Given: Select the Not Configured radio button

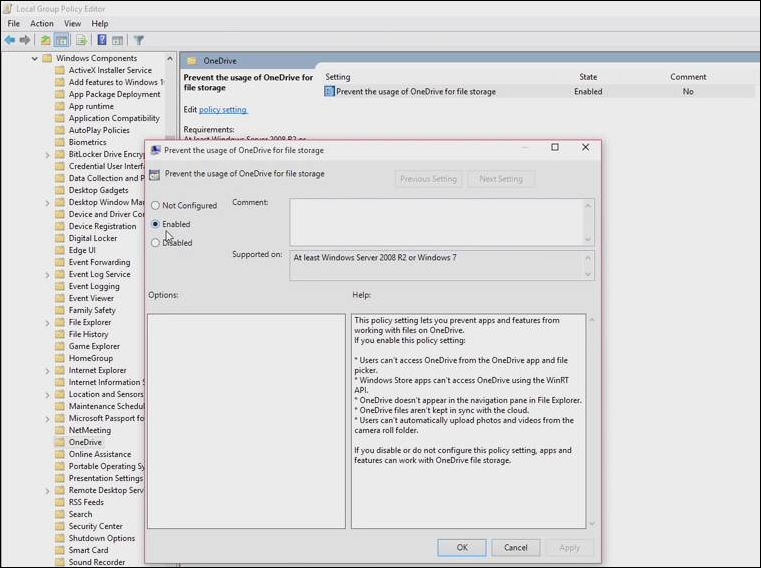Looking at the screenshot, I should (x=155, y=205).
